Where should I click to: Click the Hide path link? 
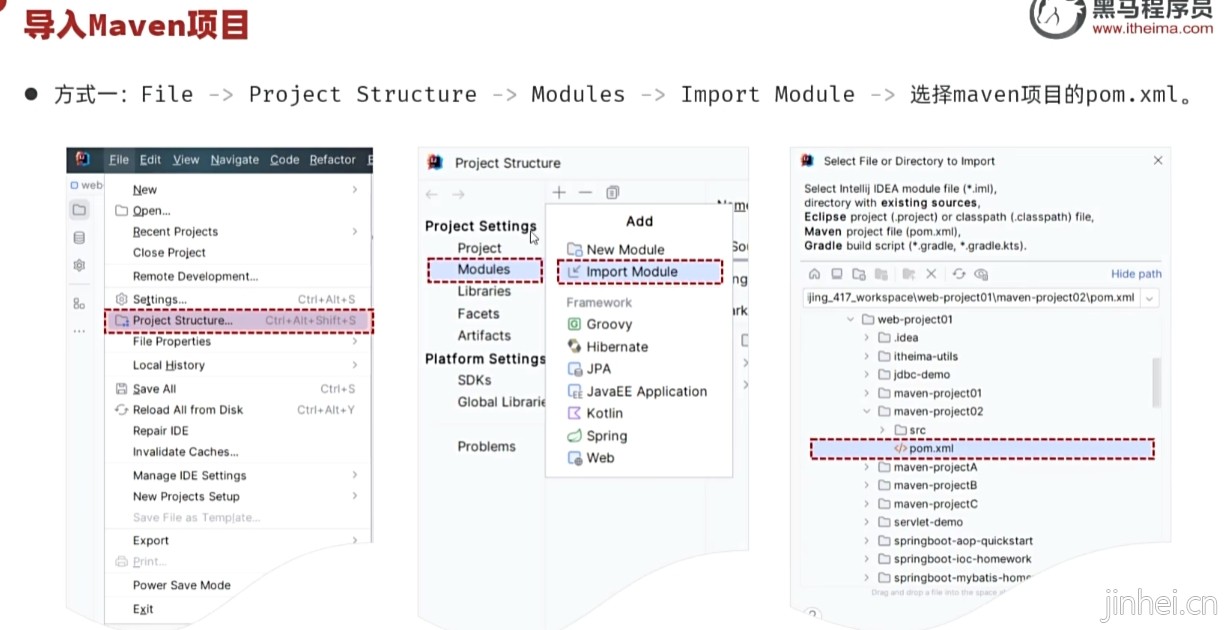[x=1136, y=274]
